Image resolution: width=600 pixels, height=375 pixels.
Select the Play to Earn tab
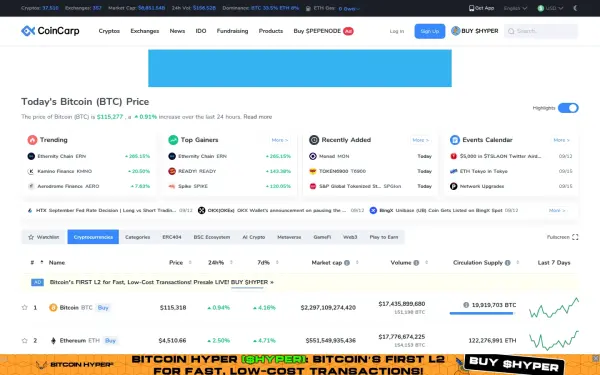pyautogui.click(x=384, y=237)
